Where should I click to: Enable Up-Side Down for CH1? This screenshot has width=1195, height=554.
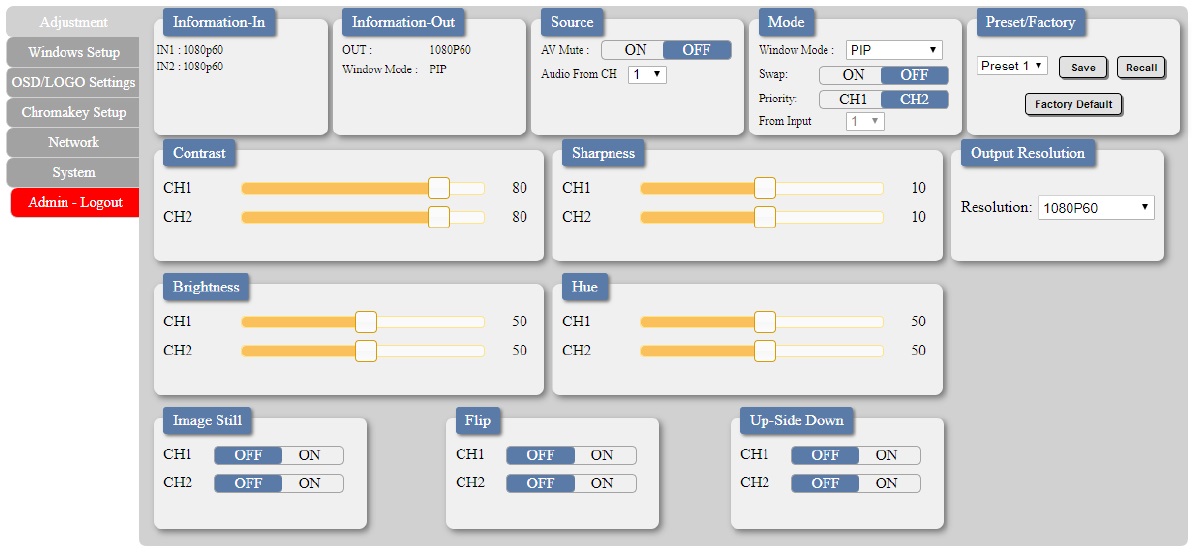(x=888, y=456)
